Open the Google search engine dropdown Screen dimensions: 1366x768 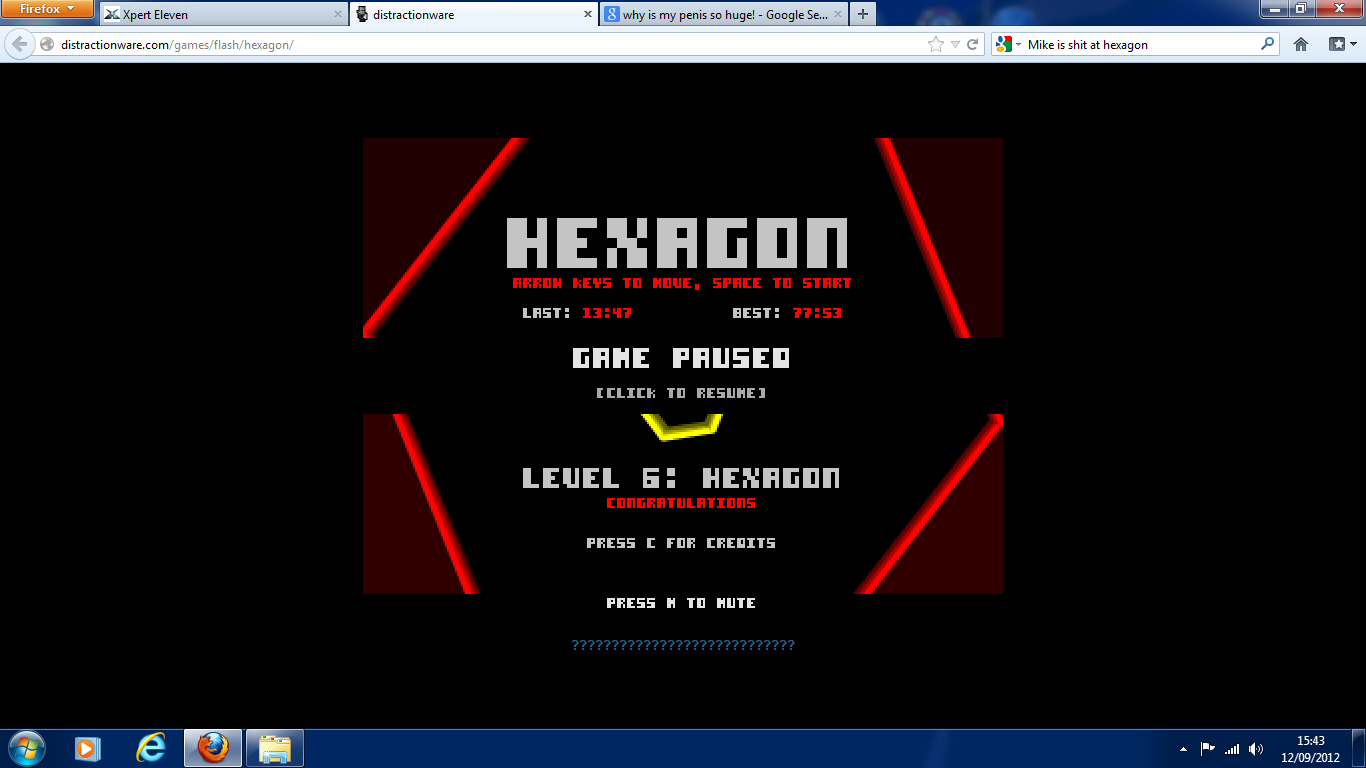pos(1009,45)
